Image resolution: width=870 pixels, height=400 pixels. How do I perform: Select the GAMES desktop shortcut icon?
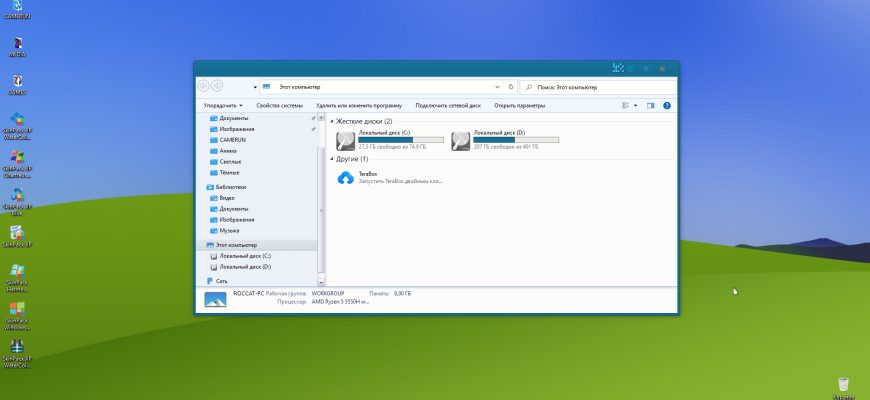point(18,81)
